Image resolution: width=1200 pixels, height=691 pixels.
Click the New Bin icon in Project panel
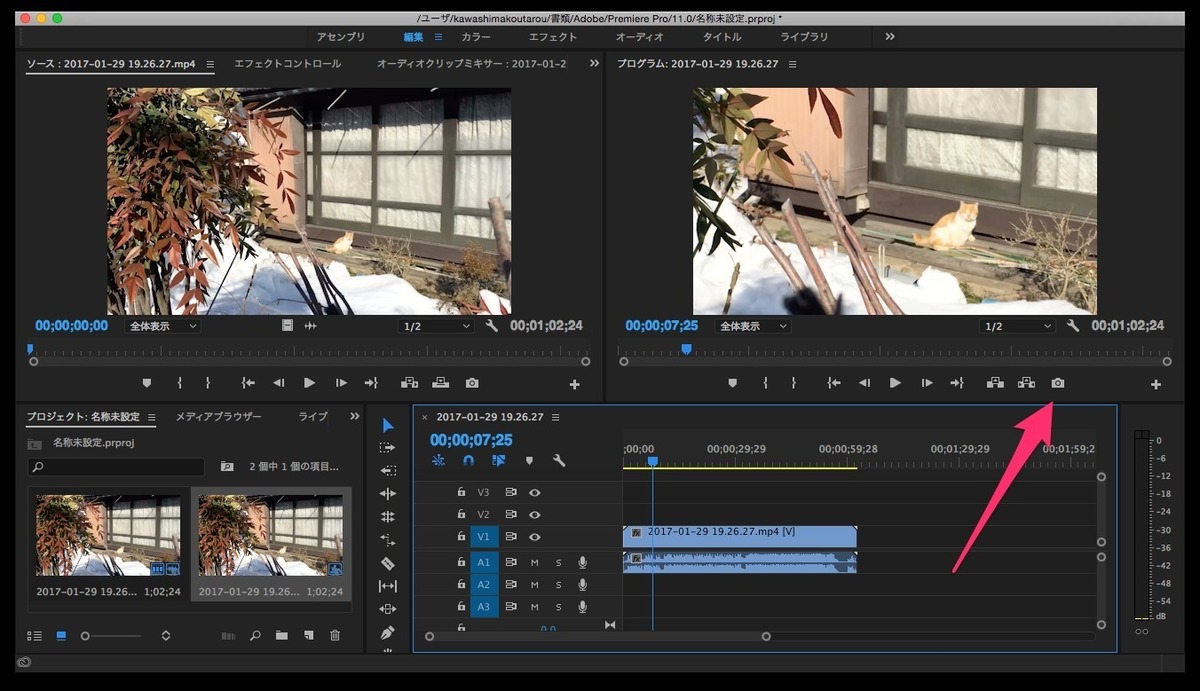click(x=282, y=635)
